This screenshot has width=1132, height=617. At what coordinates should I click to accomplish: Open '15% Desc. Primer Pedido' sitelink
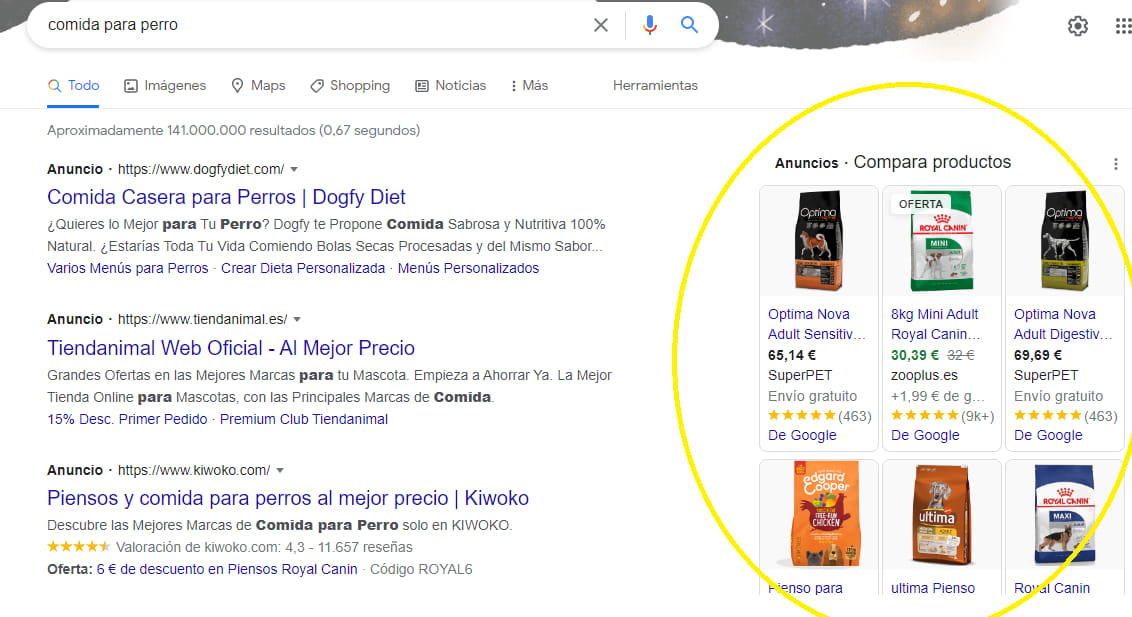coord(127,419)
